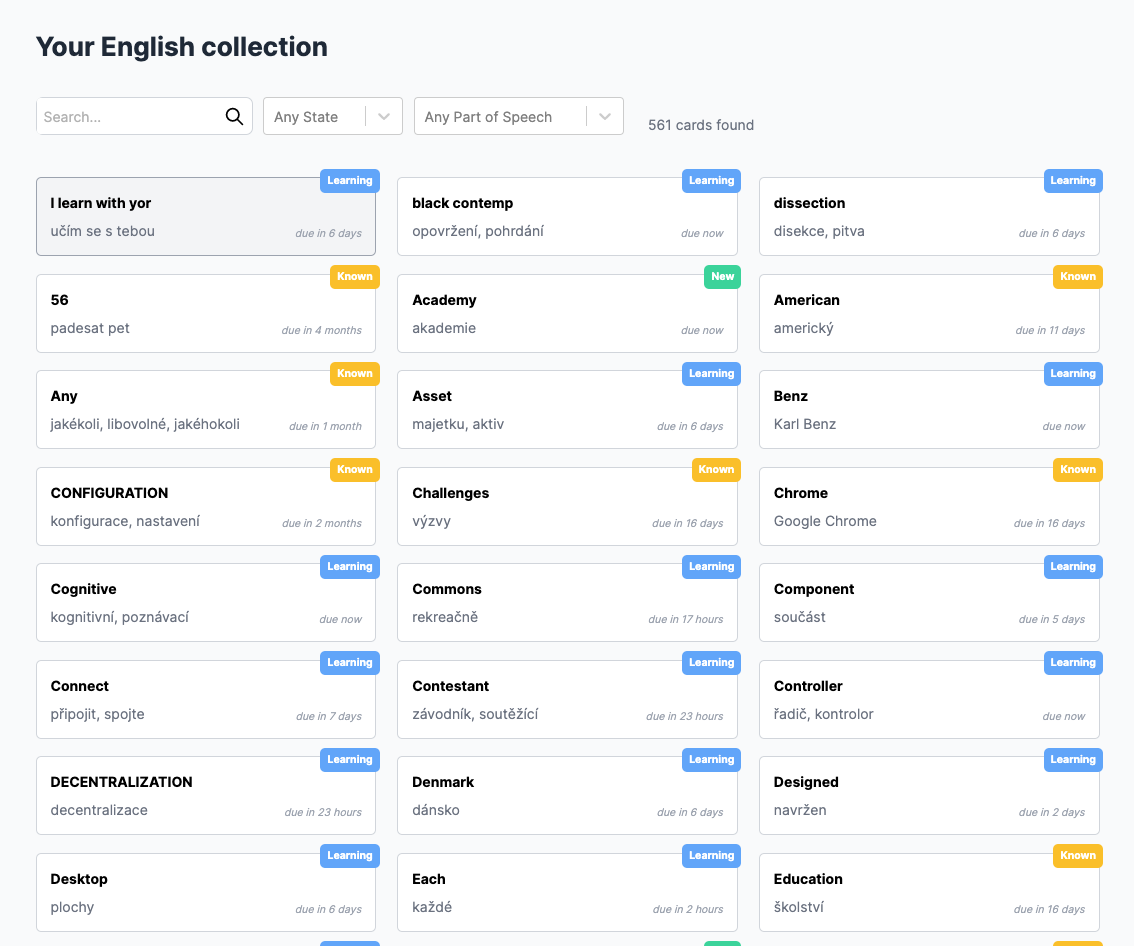Click the Known badge on Education card
The image size is (1134, 946).
(1077, 856)
